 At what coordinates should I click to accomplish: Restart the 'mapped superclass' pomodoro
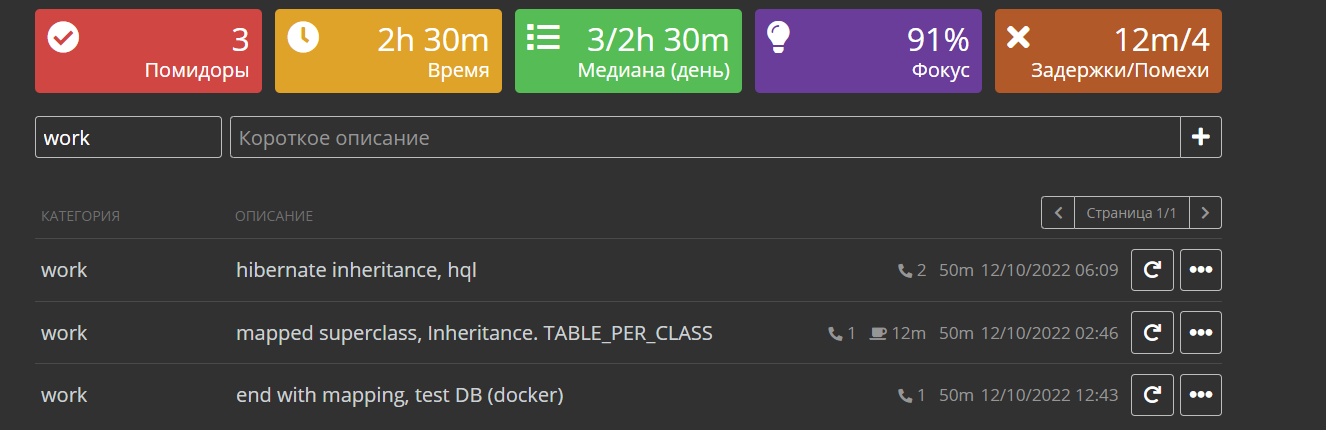(1151, 333)
